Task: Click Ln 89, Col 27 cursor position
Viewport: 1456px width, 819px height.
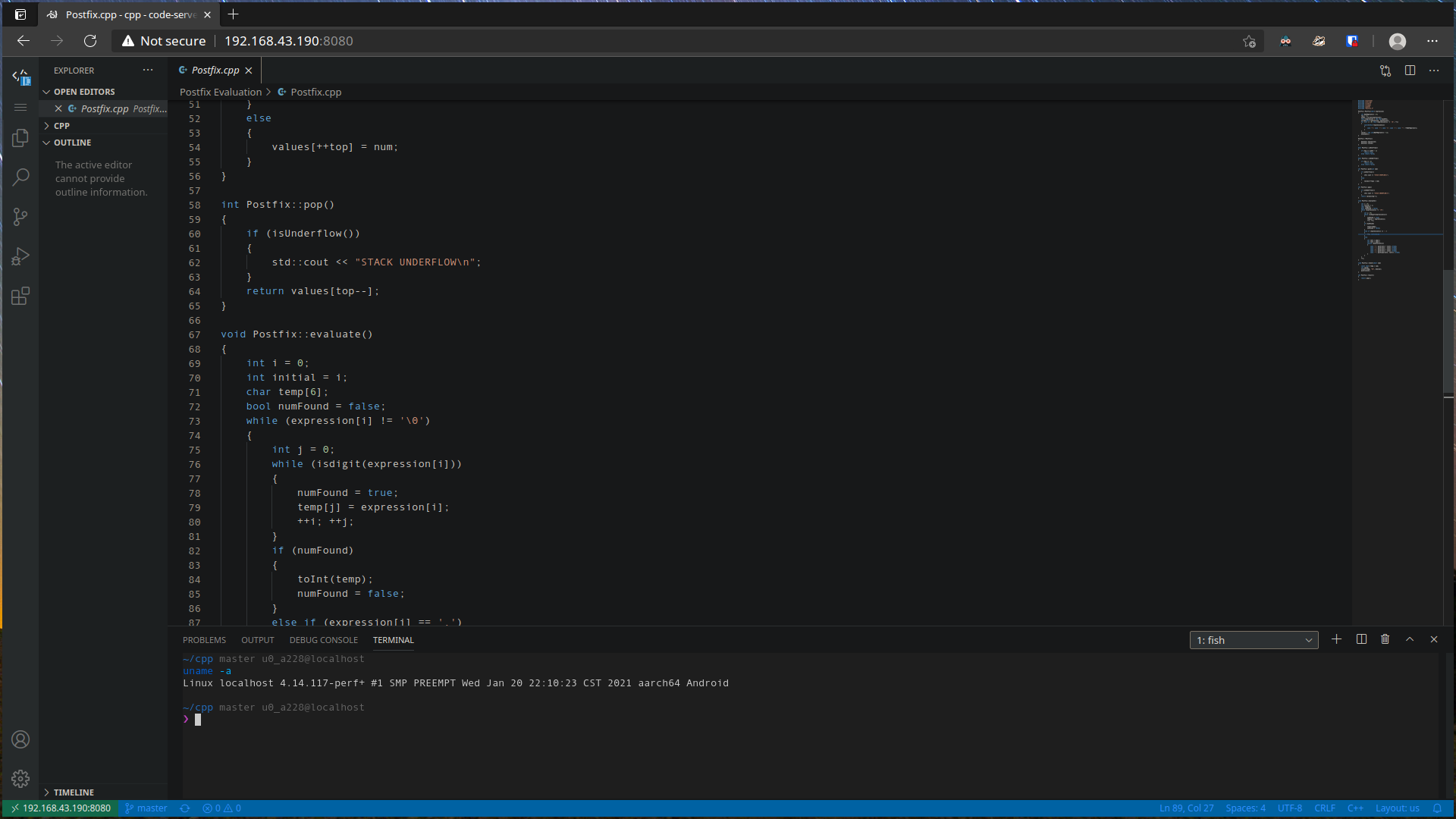Action: [1186, 808]
